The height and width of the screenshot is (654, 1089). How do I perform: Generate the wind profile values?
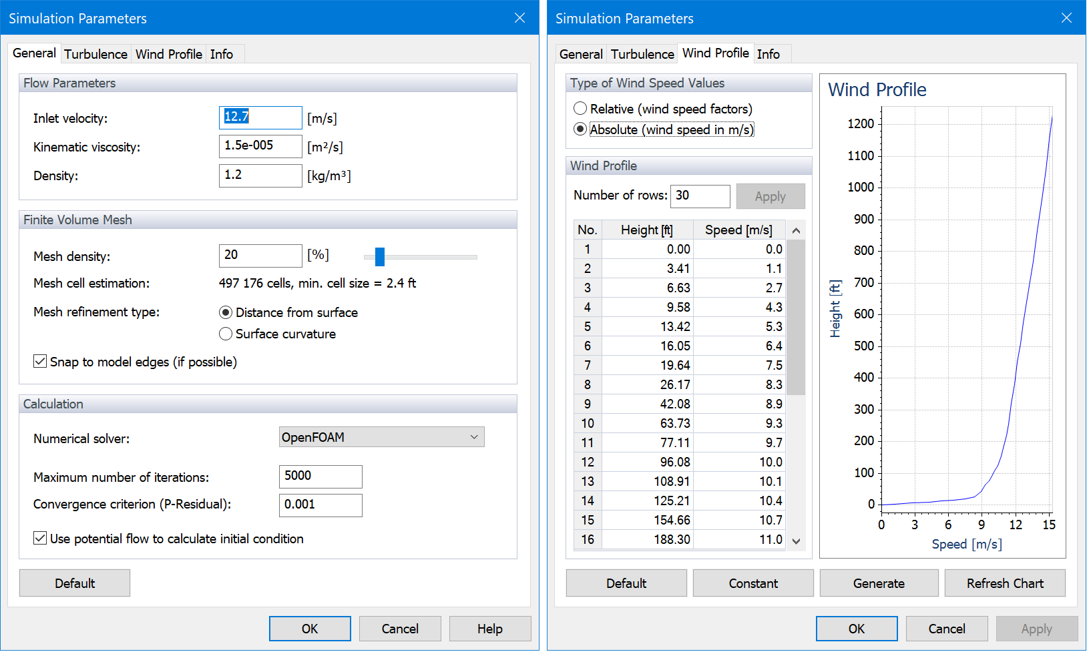[x=879, y=582]
